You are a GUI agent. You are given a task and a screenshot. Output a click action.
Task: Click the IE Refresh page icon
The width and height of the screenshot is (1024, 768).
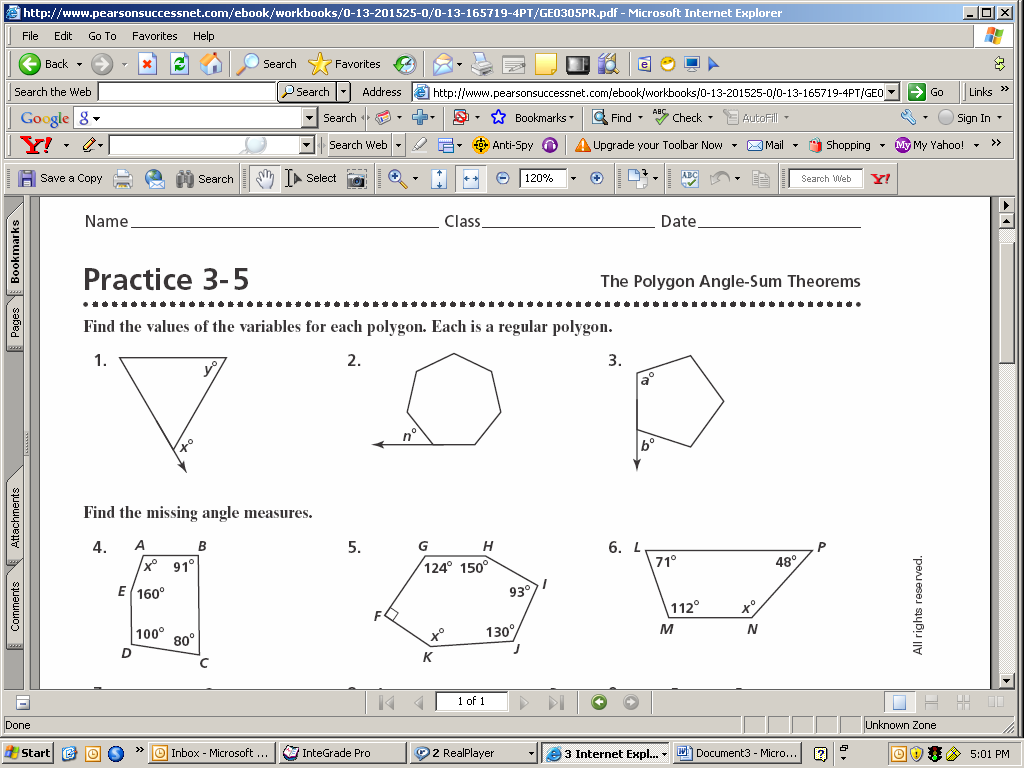pos(179,64)
